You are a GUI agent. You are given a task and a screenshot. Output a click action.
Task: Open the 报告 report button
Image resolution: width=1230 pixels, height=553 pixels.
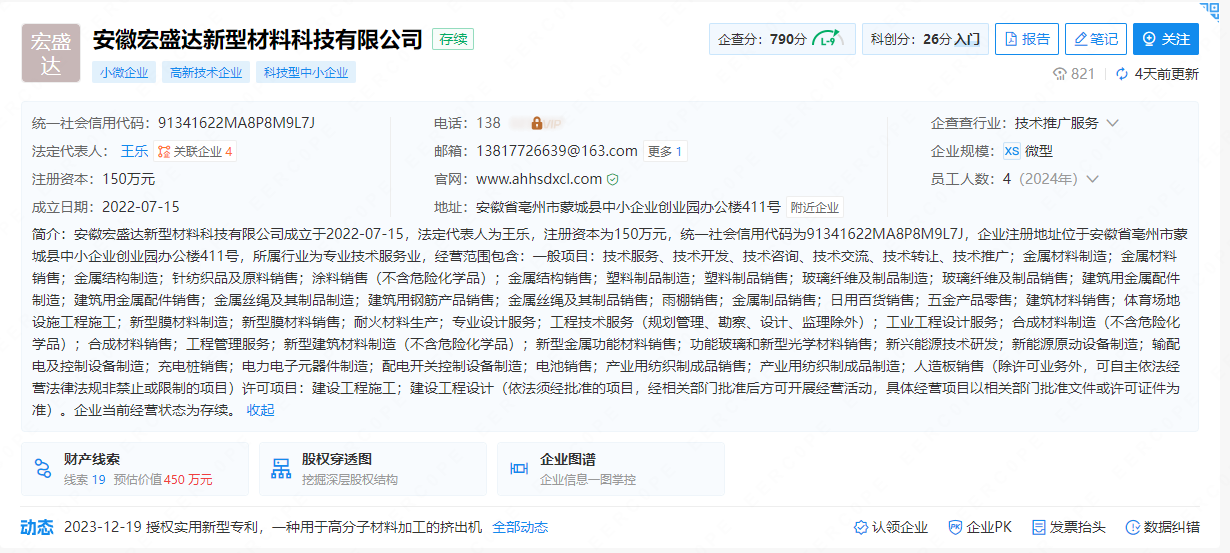pos(1026,39)
